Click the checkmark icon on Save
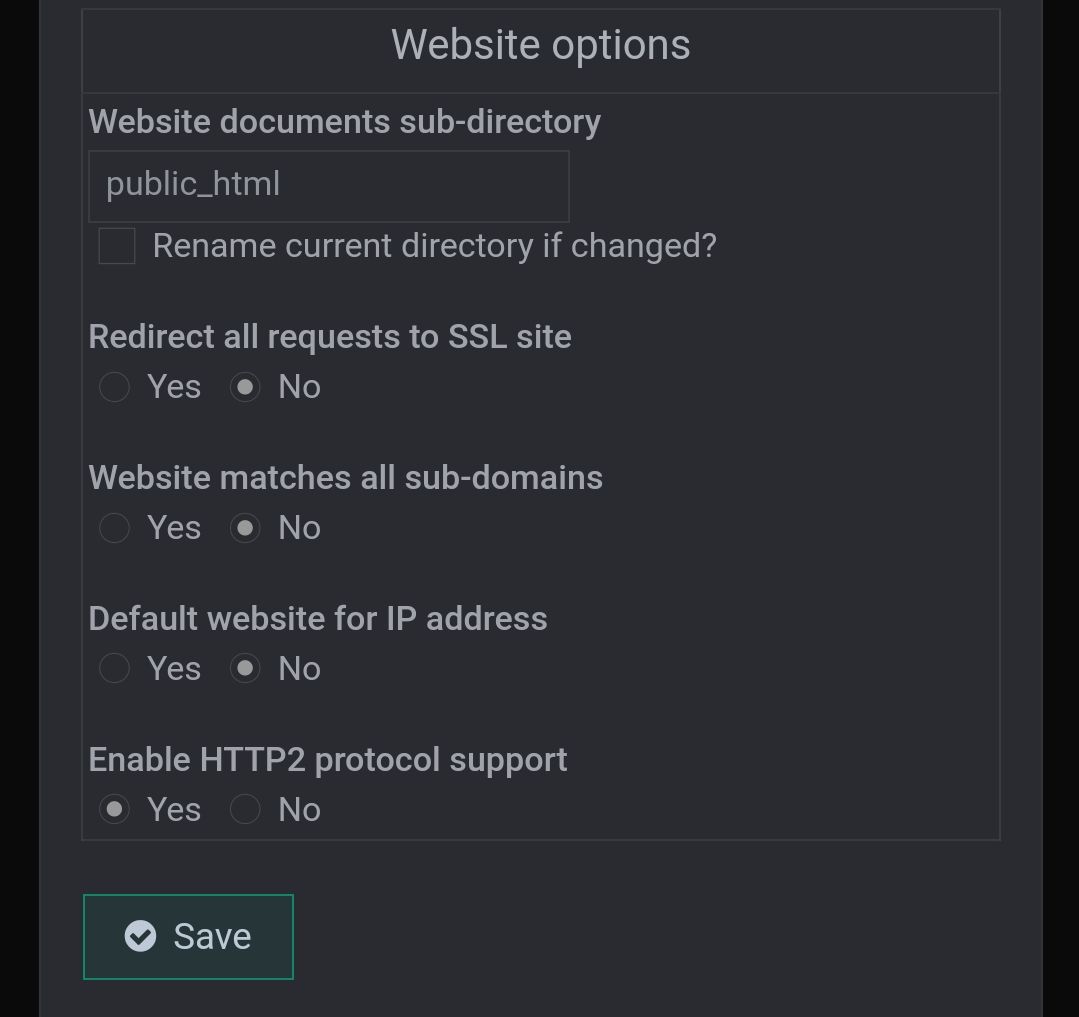1079x1017 pixels. tap(140, 936)
